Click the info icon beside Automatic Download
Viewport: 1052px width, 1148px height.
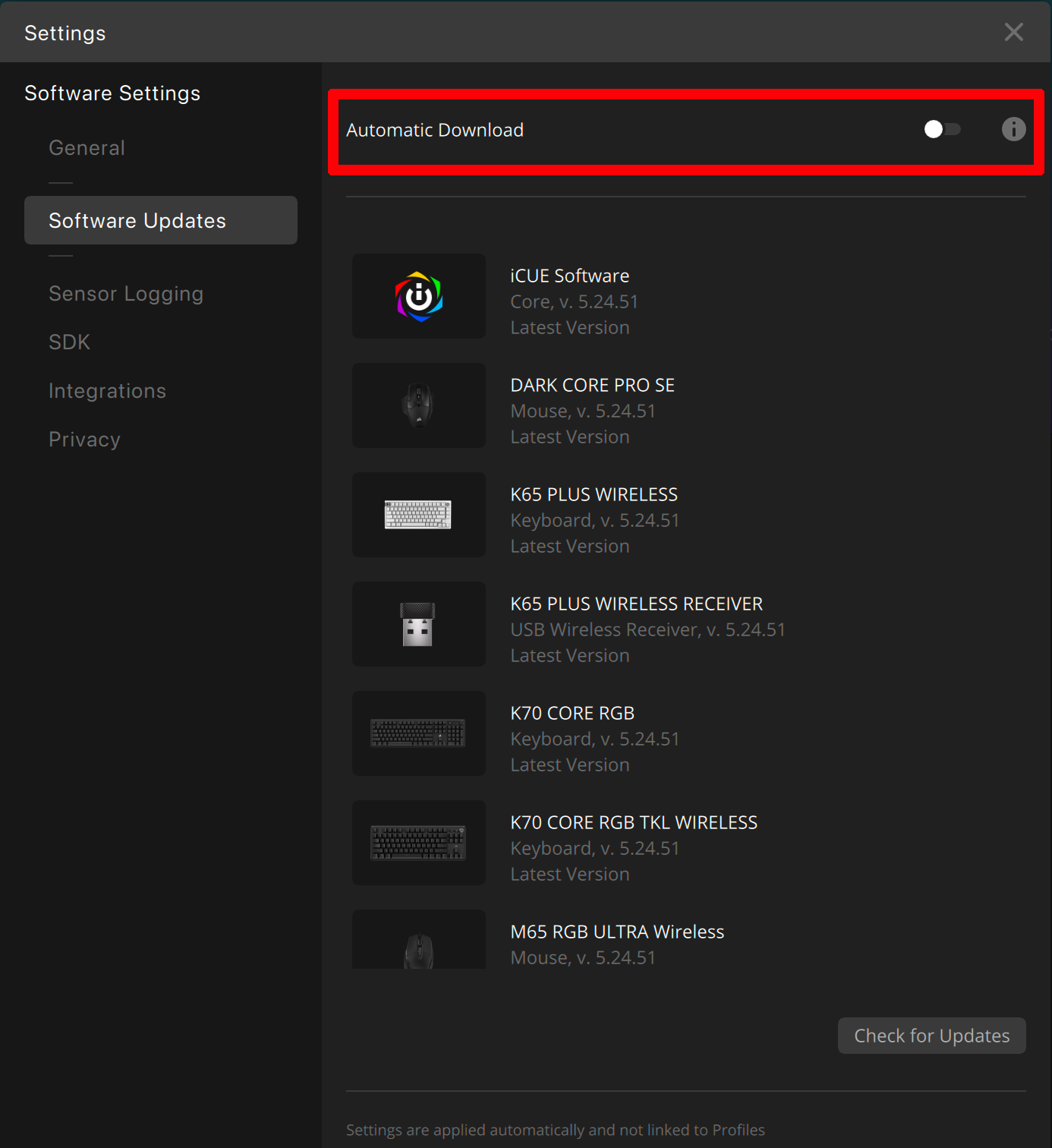(1013, 129)
